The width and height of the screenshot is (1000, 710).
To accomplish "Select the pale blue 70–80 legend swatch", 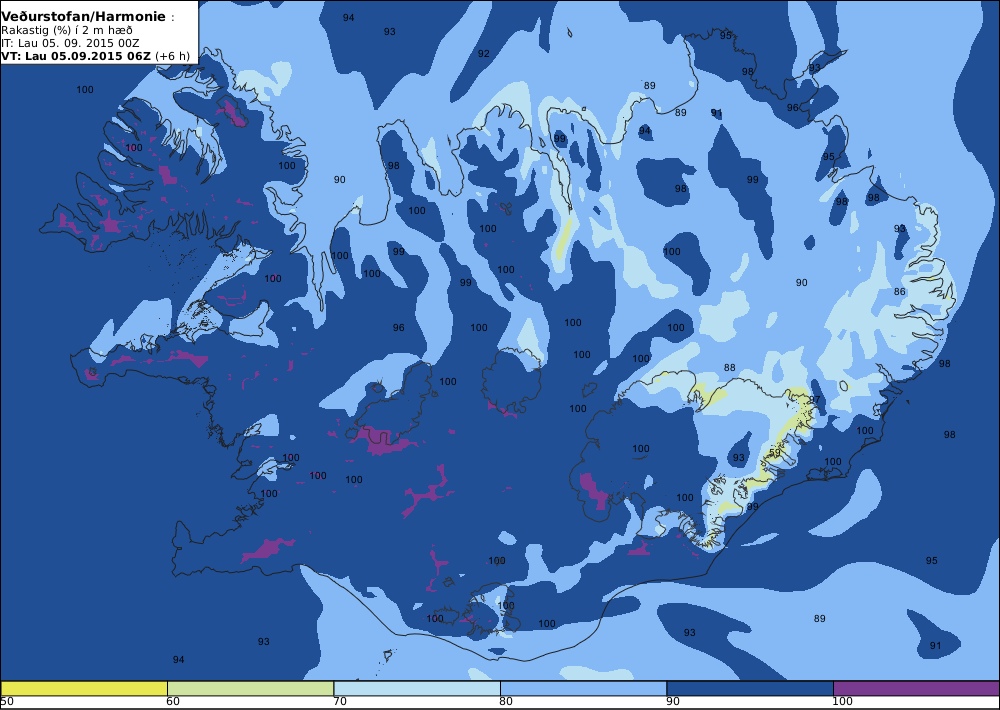I will (416, 688).
